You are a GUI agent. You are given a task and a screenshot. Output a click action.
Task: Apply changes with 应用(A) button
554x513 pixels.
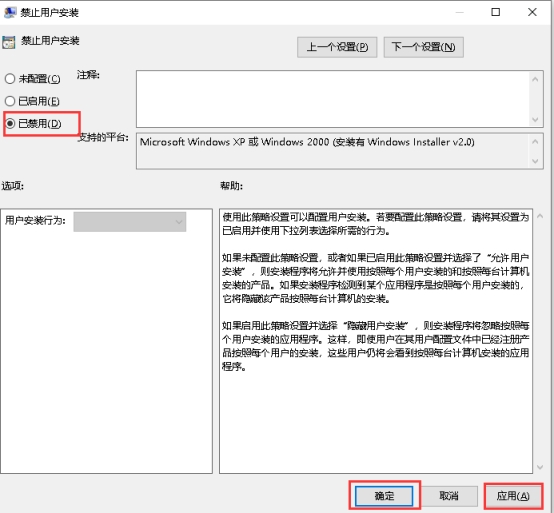513,496
